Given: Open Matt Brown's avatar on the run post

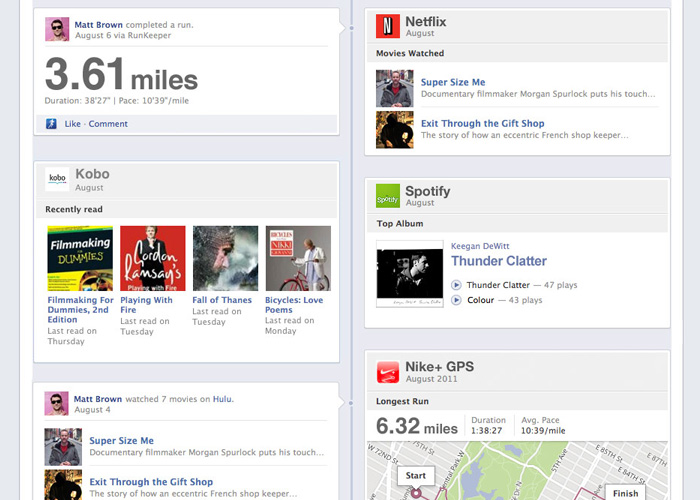Looking at the screenshot, I should click(x=57, y=29).
